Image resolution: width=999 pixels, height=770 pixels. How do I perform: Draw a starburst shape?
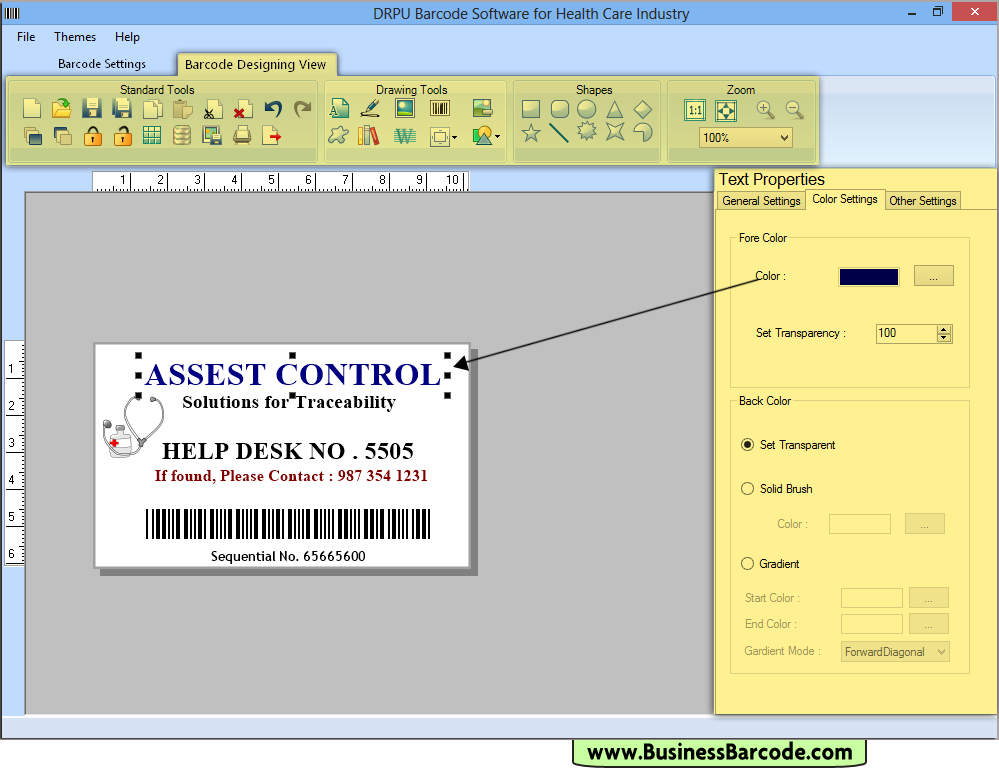point(587,132)
